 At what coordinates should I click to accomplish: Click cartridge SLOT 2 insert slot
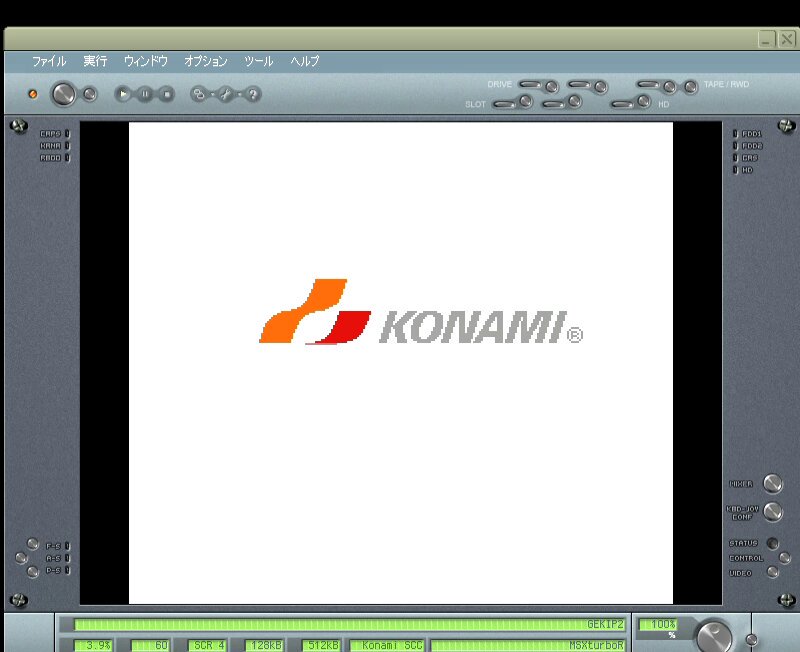click(554, 104)
